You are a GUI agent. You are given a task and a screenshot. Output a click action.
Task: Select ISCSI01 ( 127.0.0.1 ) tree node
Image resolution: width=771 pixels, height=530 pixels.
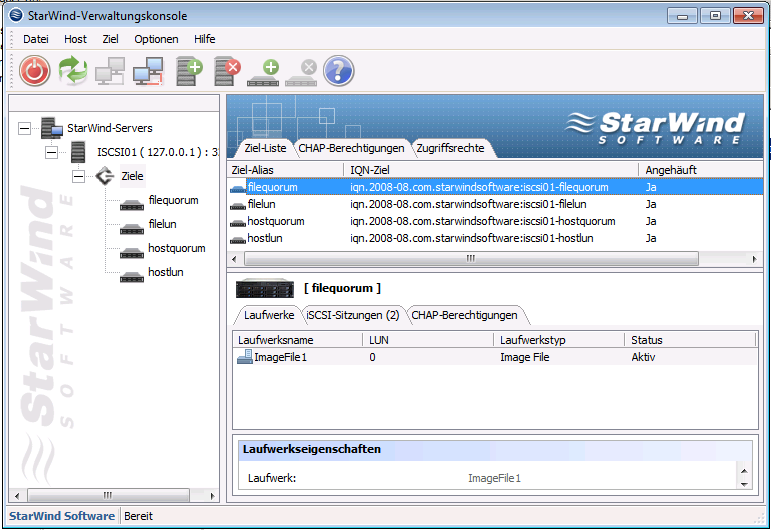coord(157,152)
